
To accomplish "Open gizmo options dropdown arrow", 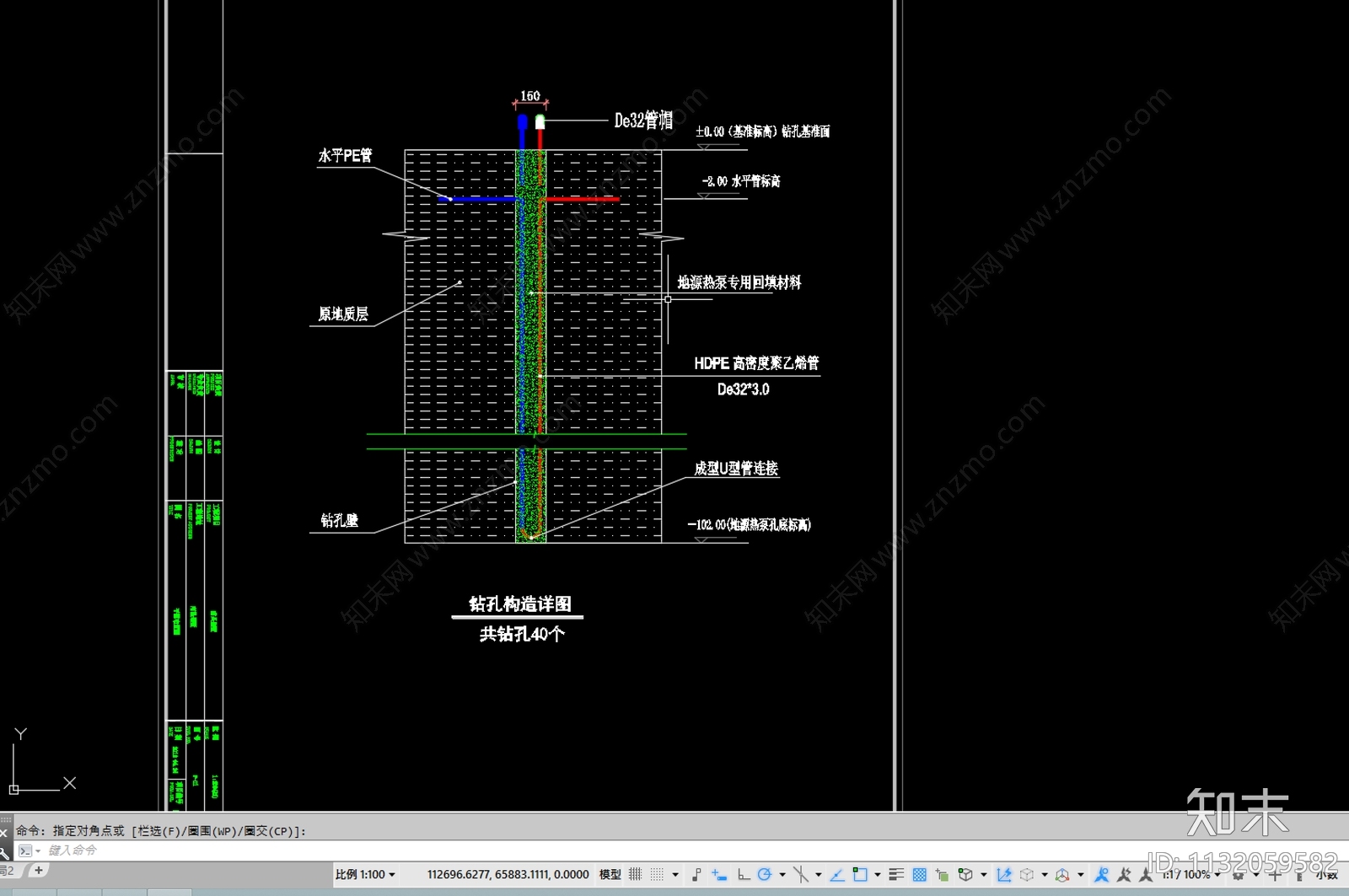I will (x=1081, y=875).
